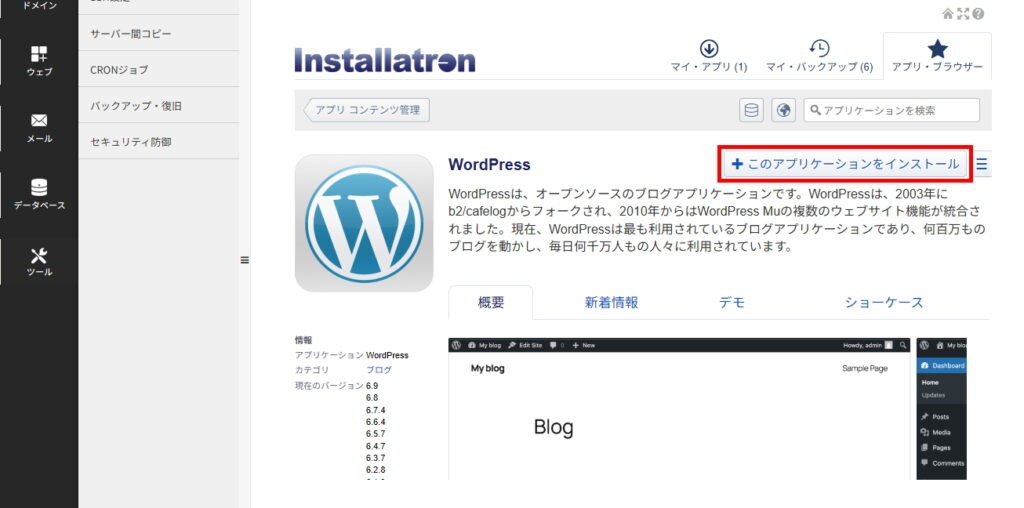Open the ツール sidebar section
Screen dimensions: 1024x508
pos(39,262)
